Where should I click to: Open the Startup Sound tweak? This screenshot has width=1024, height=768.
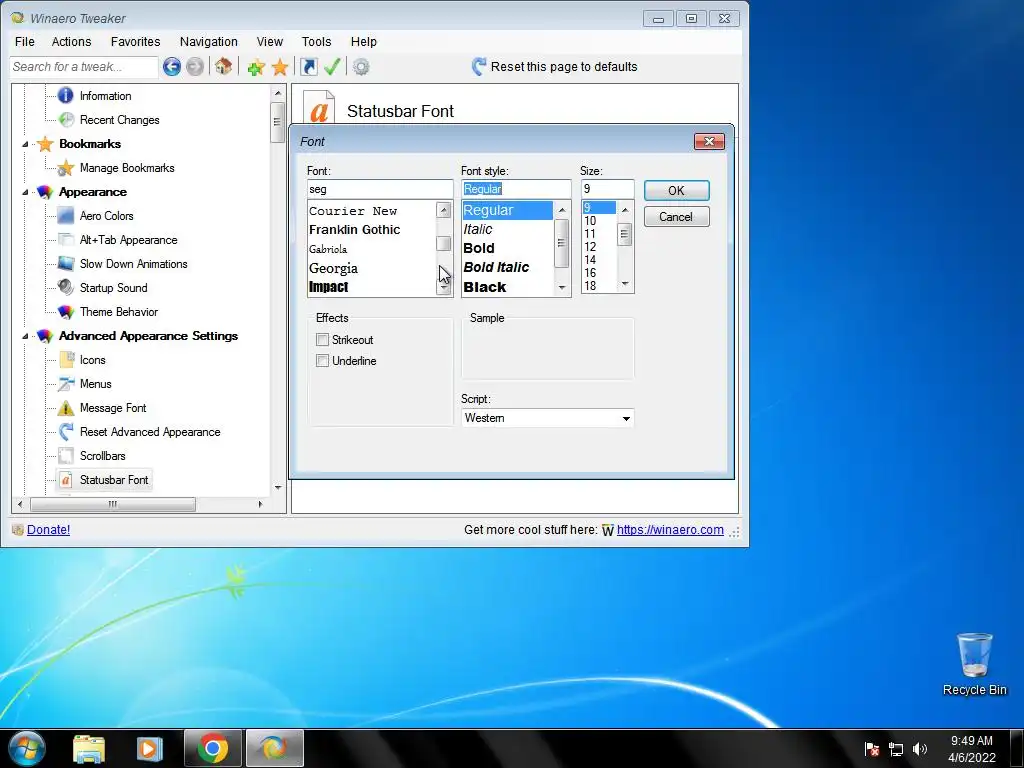(x=113, y=288)
